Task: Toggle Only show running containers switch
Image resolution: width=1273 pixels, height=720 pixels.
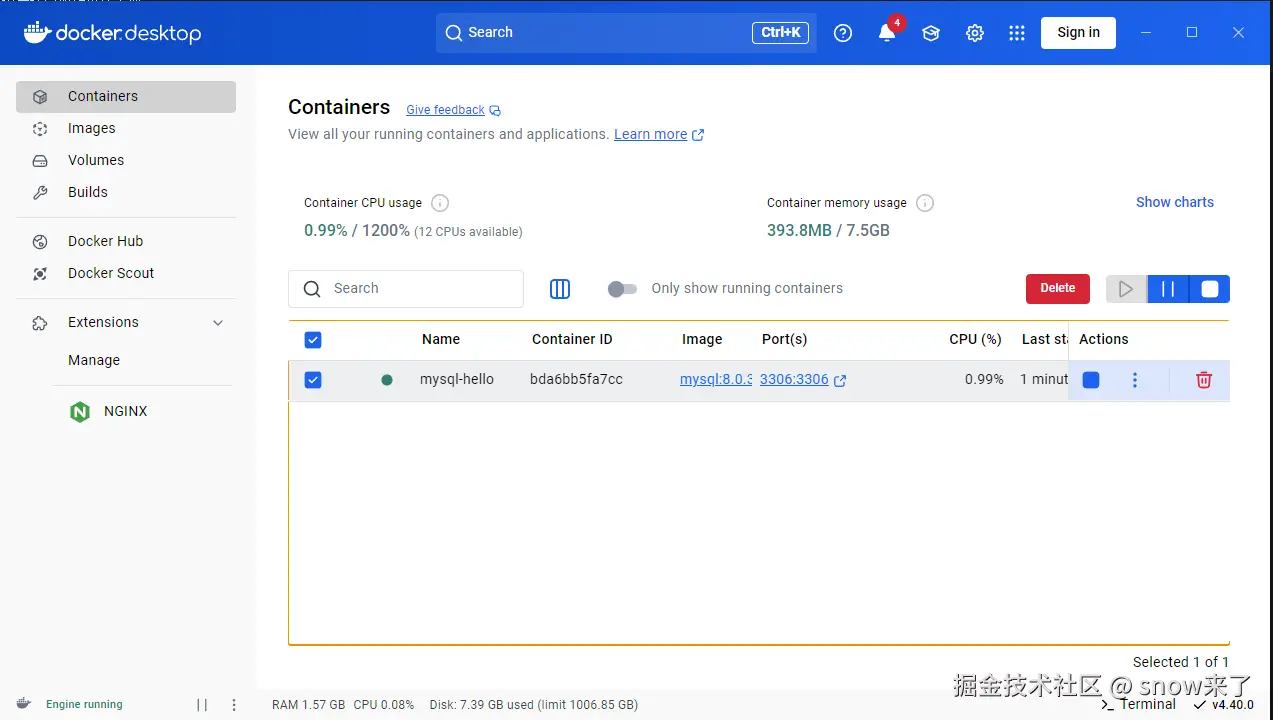Action: (622, 289)
